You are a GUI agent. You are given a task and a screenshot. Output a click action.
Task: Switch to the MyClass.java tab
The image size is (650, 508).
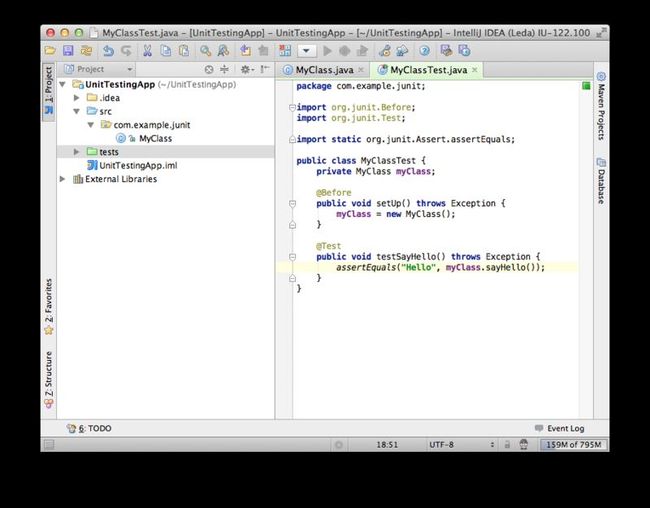coord(324,70)
